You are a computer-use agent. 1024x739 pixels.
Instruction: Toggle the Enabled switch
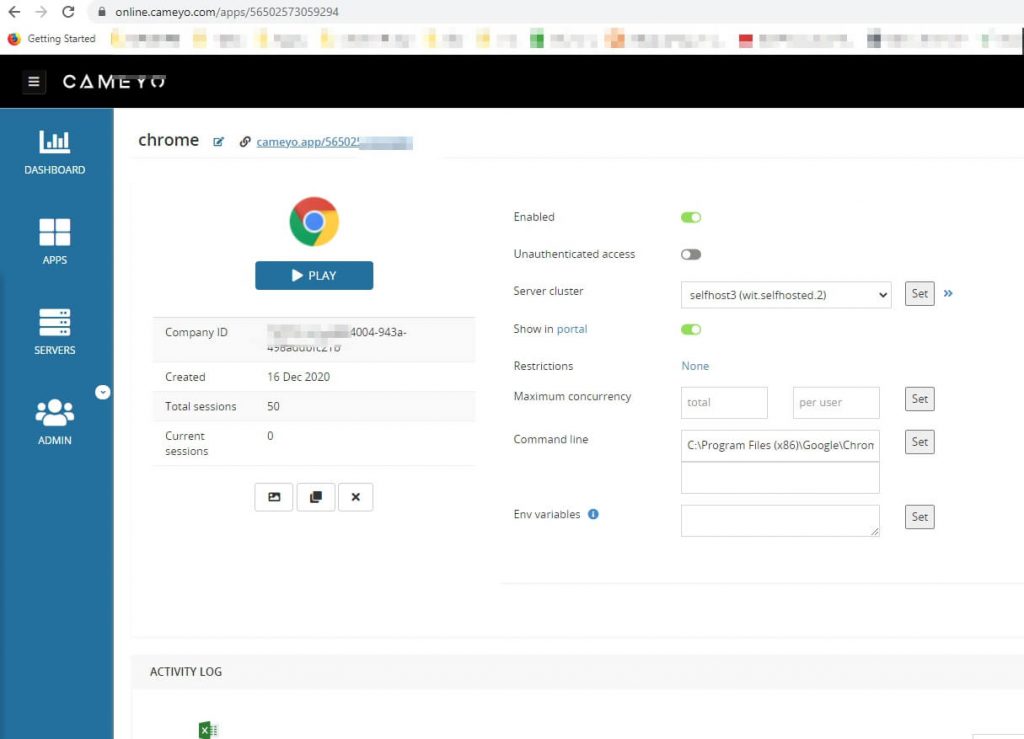coord(691,217)
